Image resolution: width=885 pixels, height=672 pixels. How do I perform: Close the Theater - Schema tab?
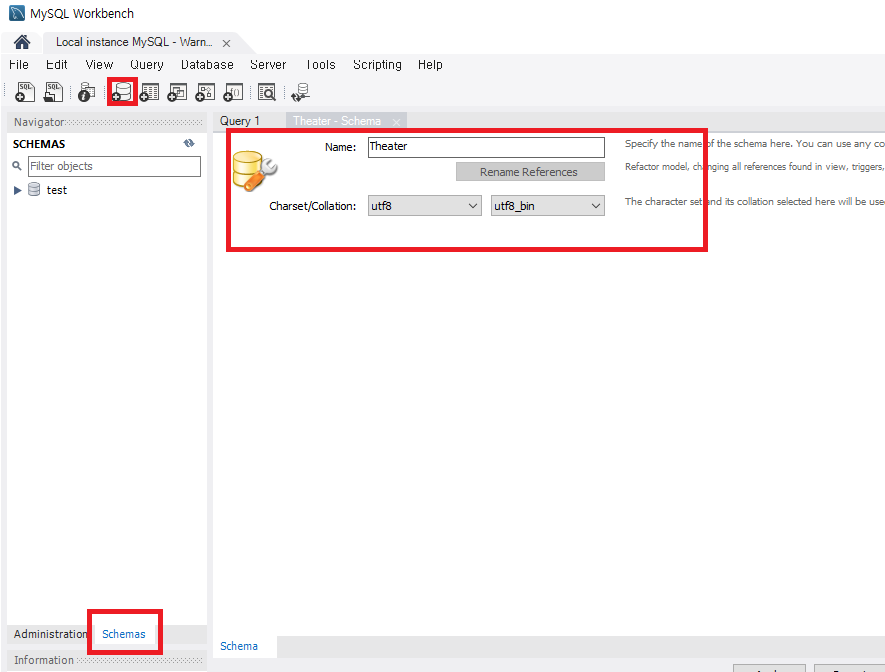tap(396, 122)
